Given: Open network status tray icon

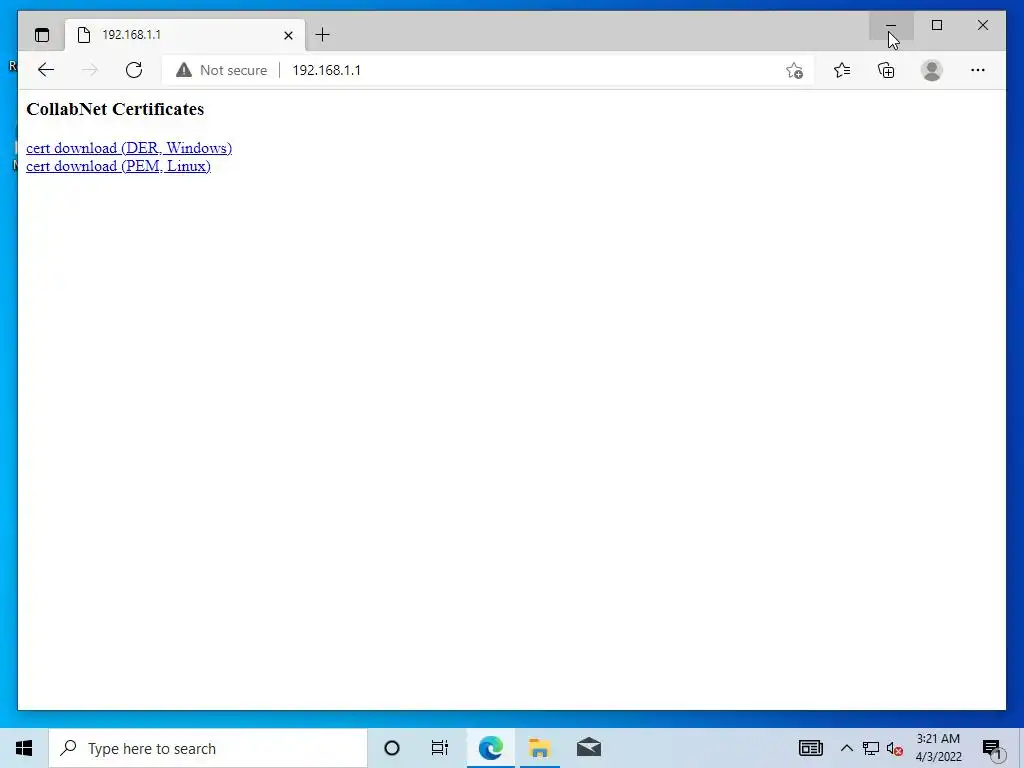Looking at the screenshot, I should point(871,748).
